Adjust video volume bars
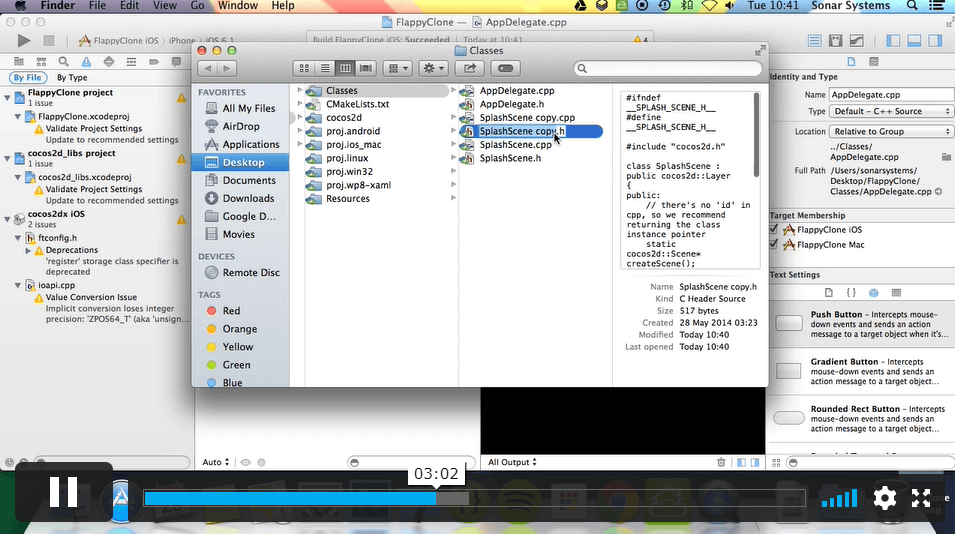Screen dimensions: 955x534 tap(839, 498)
